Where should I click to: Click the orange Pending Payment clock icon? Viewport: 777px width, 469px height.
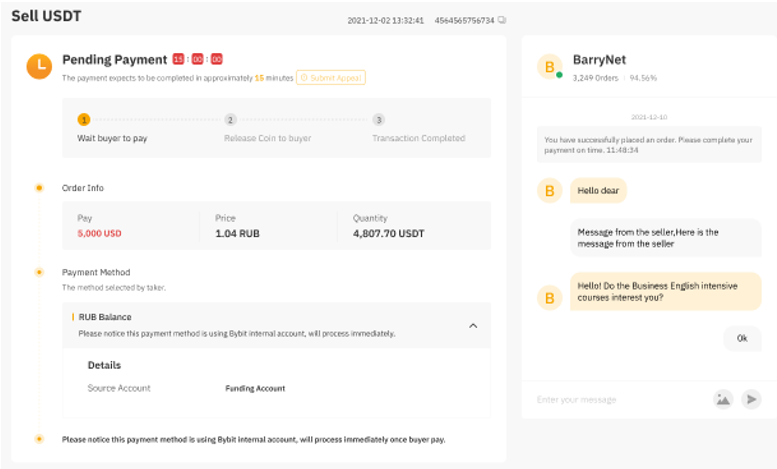pos(39,66)
